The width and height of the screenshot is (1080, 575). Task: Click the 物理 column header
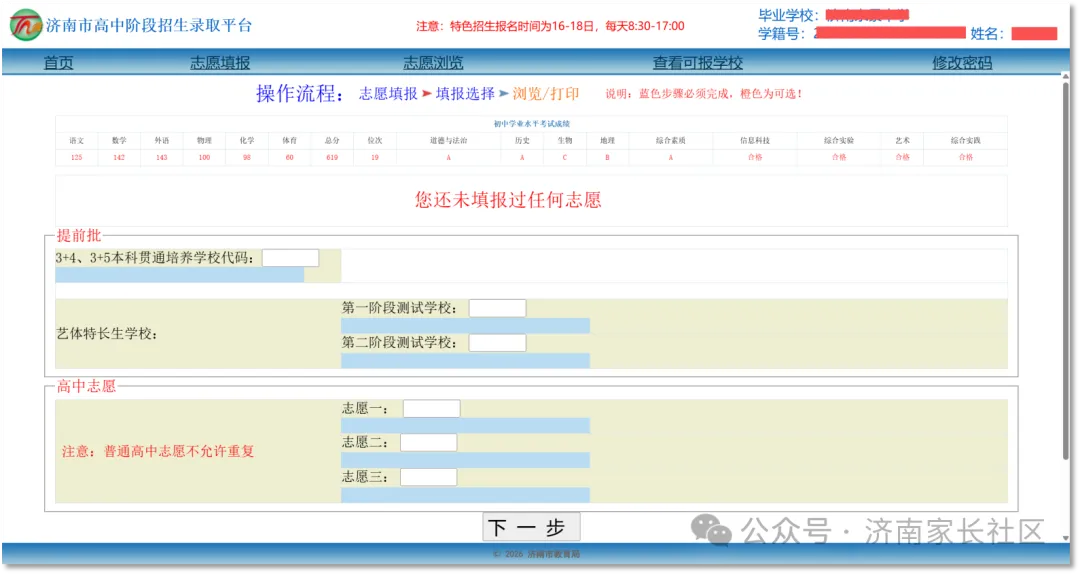click(205, 140)
